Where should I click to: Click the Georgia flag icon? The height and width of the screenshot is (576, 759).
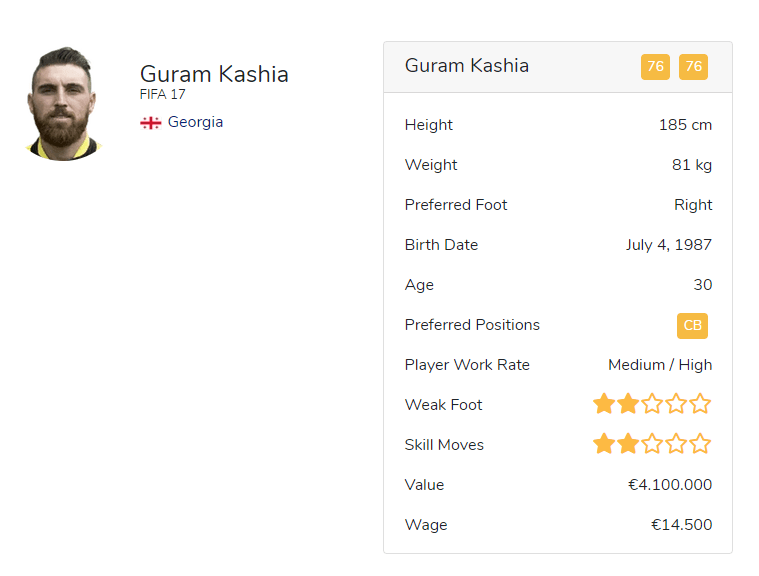[150, 123]
